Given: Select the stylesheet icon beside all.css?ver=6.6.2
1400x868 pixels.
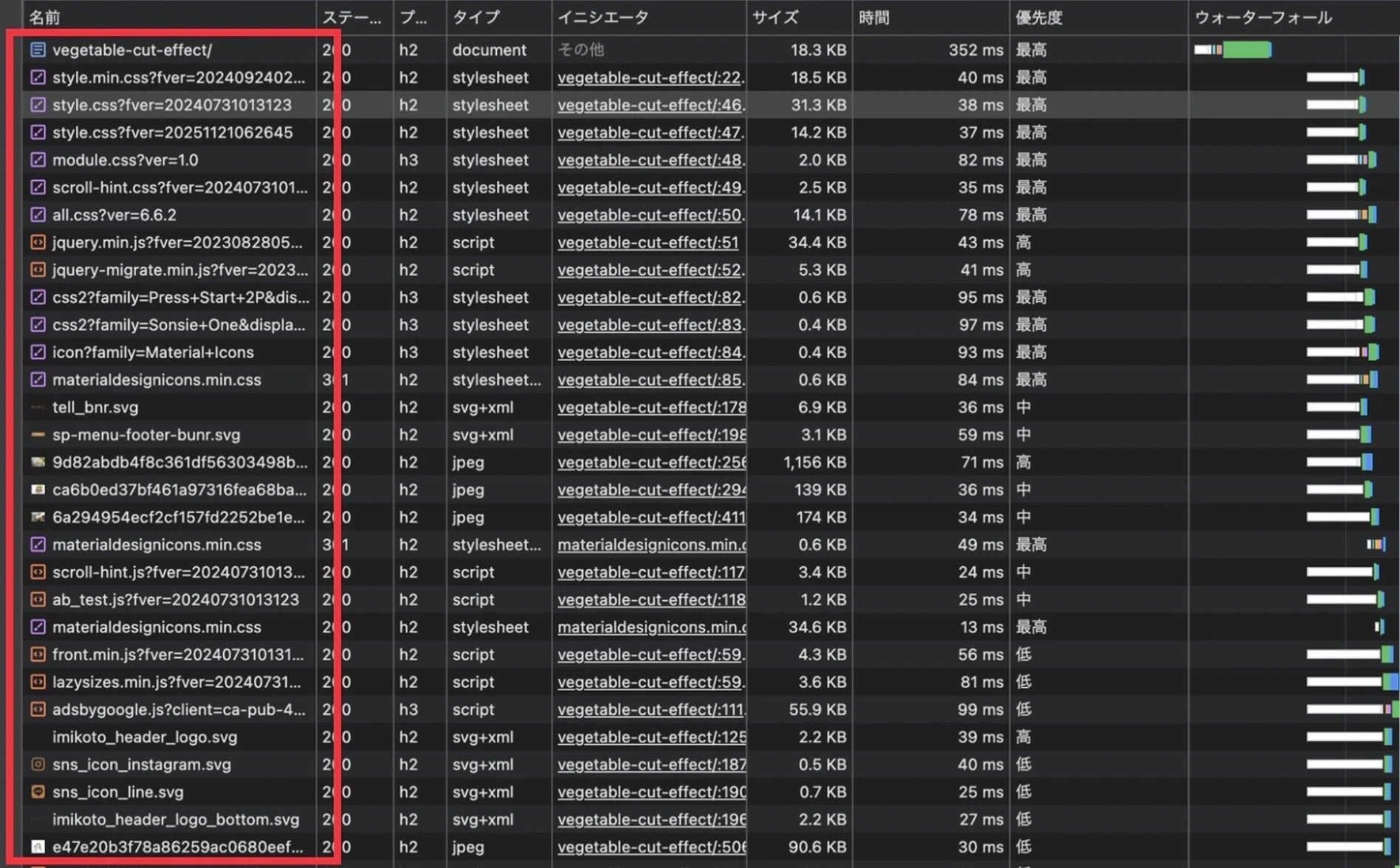Looking at the screenshot, I should 38,215.
